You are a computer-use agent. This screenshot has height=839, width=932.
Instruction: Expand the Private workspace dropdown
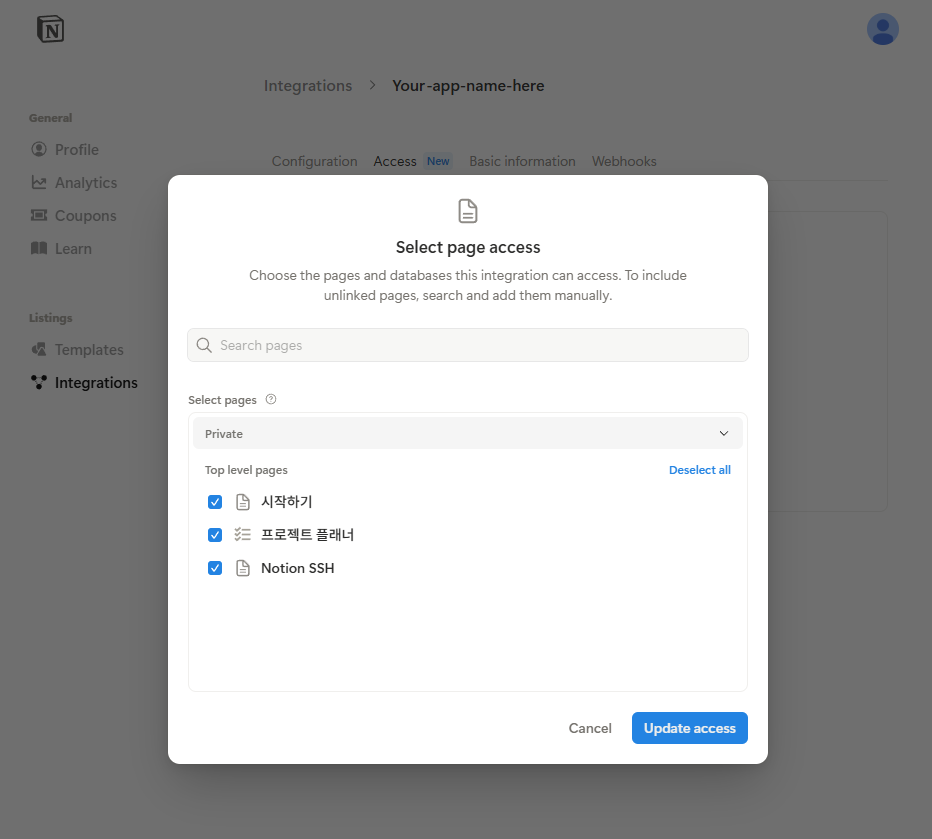[468, 433]
